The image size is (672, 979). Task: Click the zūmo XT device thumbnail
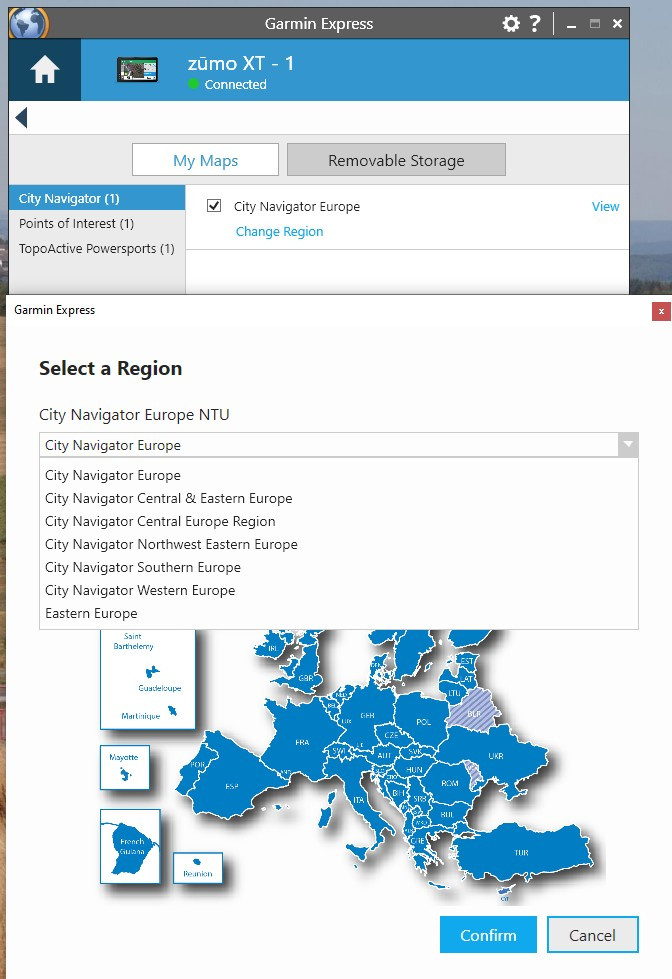point(137,69)
